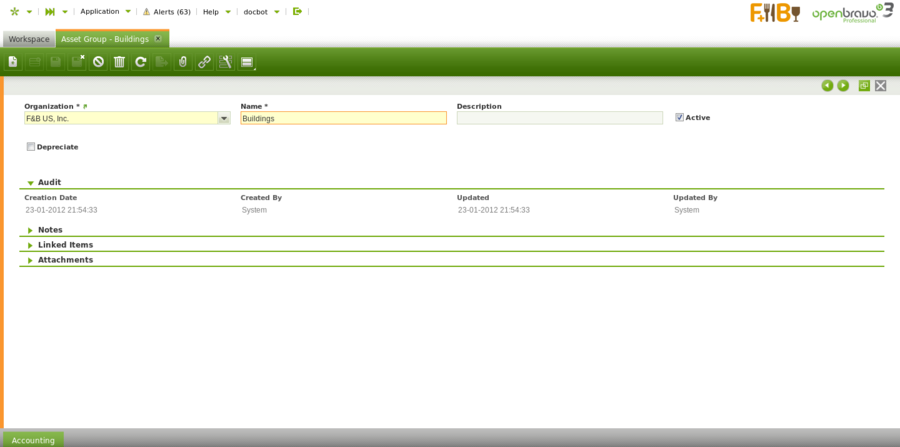Open attachments via paperclip icon
The width and height of the screenshot is (900, 447).
click(183, 62)
